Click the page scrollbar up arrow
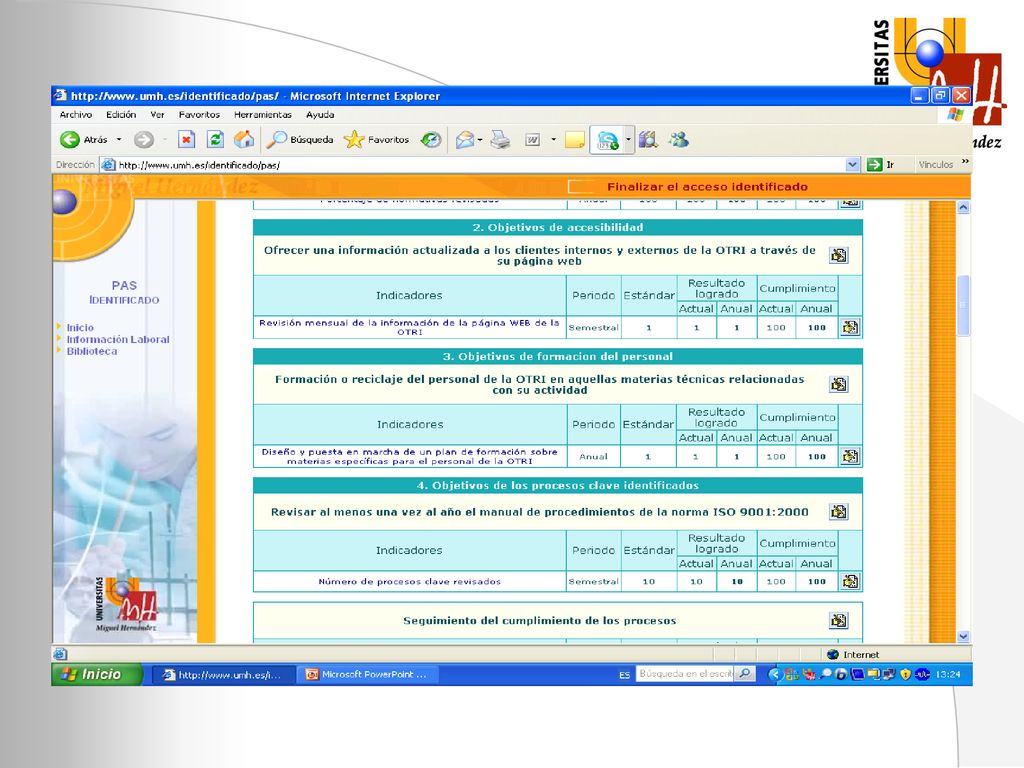The height and width of the screenshot is (768, 1024). coord(963,208)
